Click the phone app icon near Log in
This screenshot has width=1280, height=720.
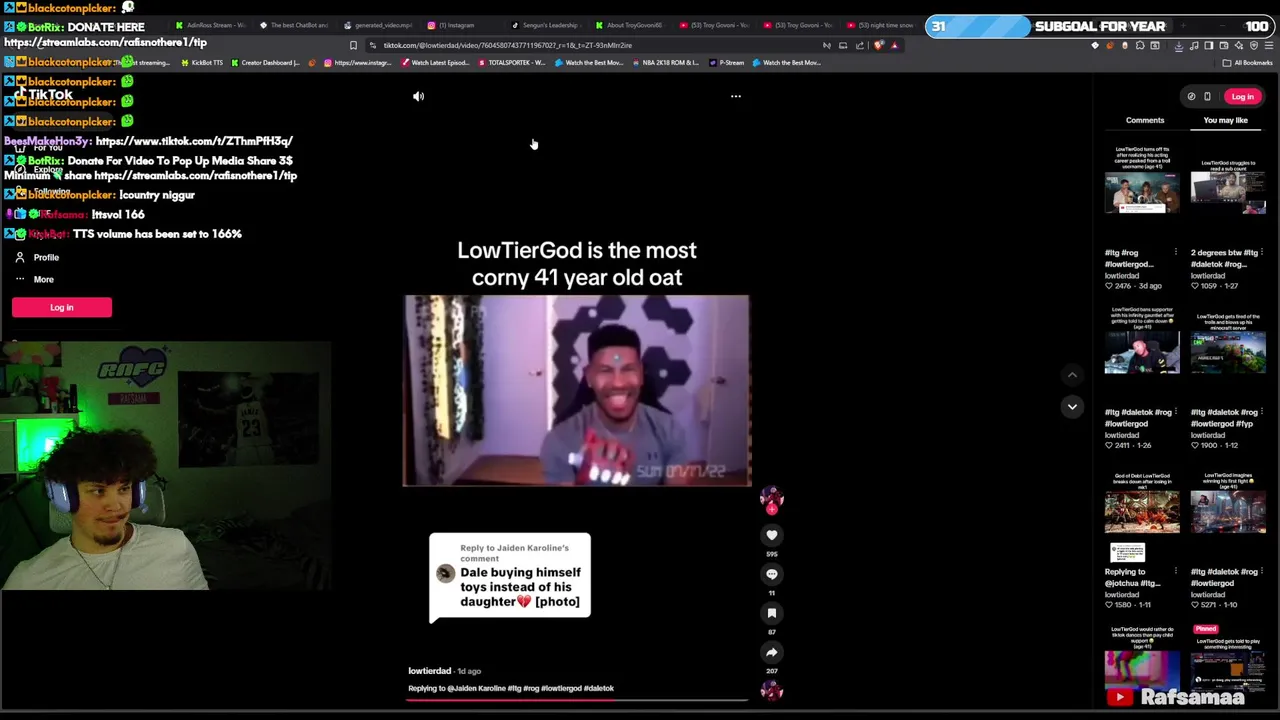coord(1207,97)
